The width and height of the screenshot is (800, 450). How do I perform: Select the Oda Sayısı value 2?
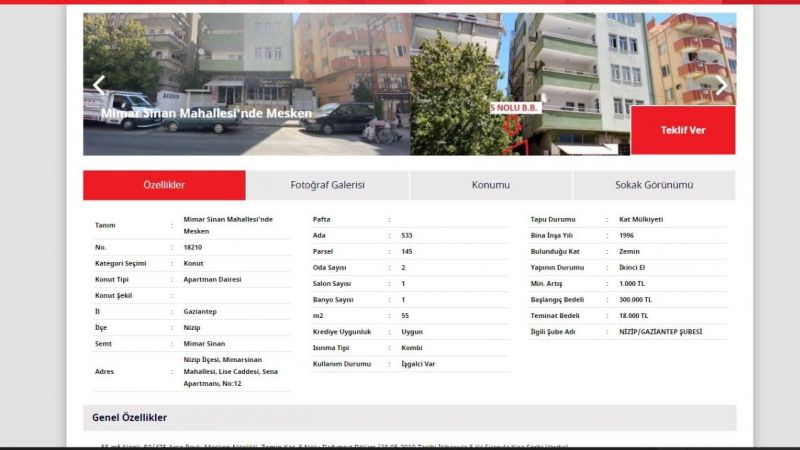coord(403,267)
